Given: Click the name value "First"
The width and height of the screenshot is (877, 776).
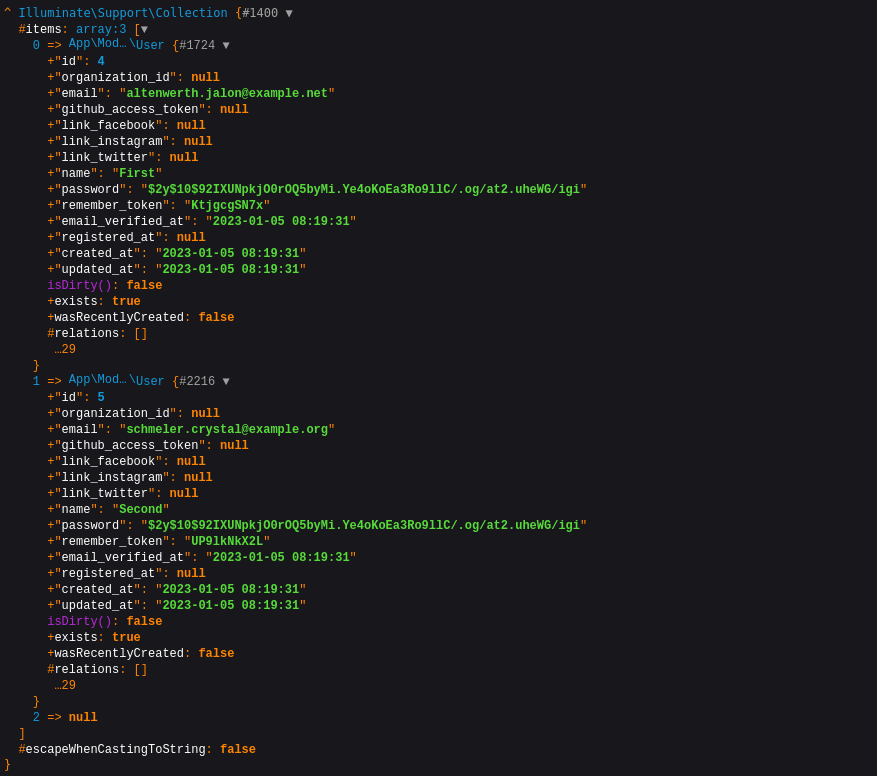Looking at the screenshot, I should click(137, 174).
